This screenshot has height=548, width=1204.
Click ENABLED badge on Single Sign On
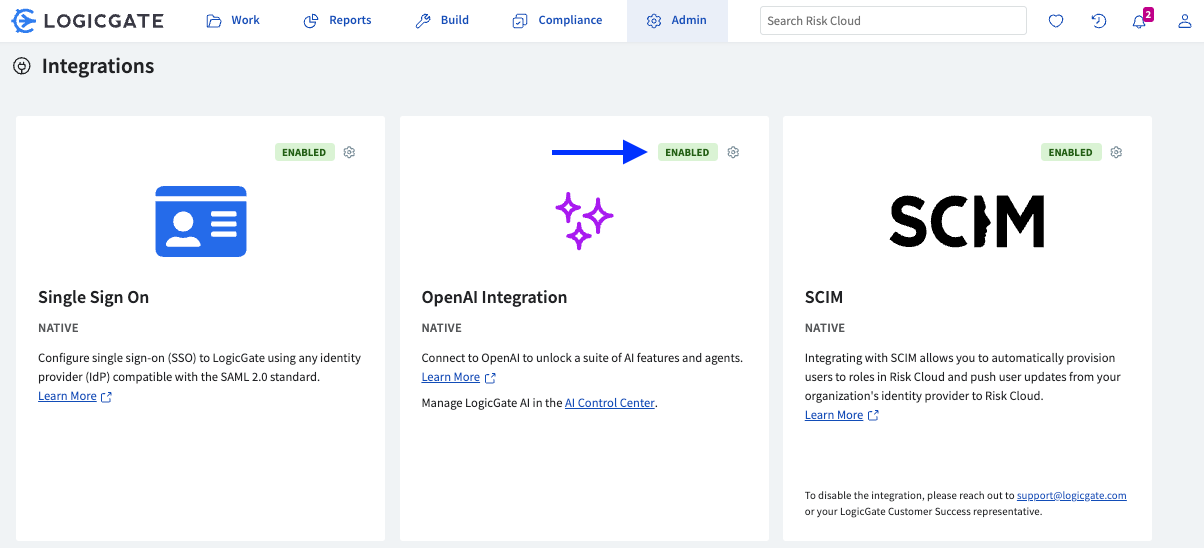304,152
